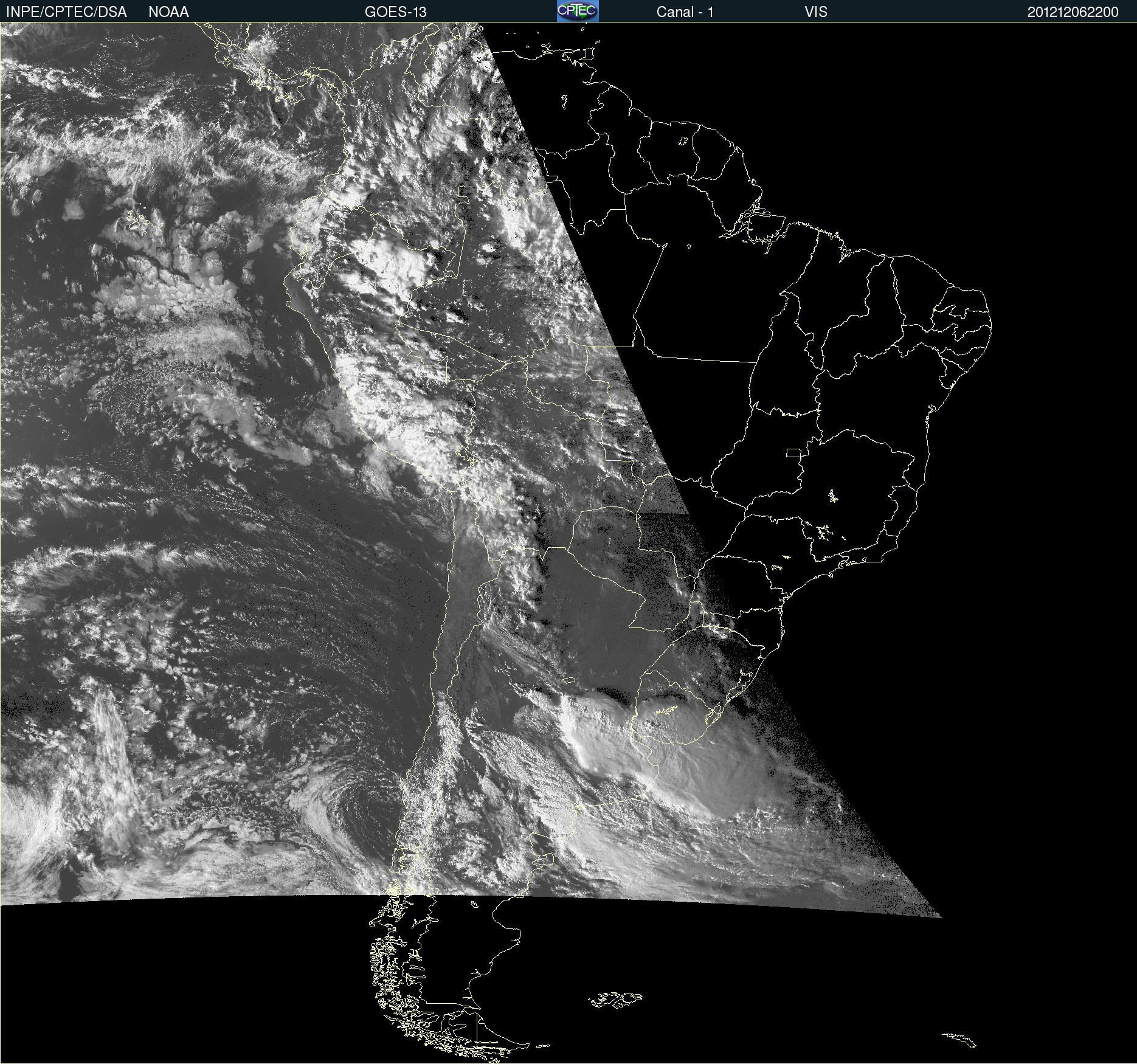Click the NOAA label in header
Screen dimensions: 1137x1064
(x=168, y=12)
